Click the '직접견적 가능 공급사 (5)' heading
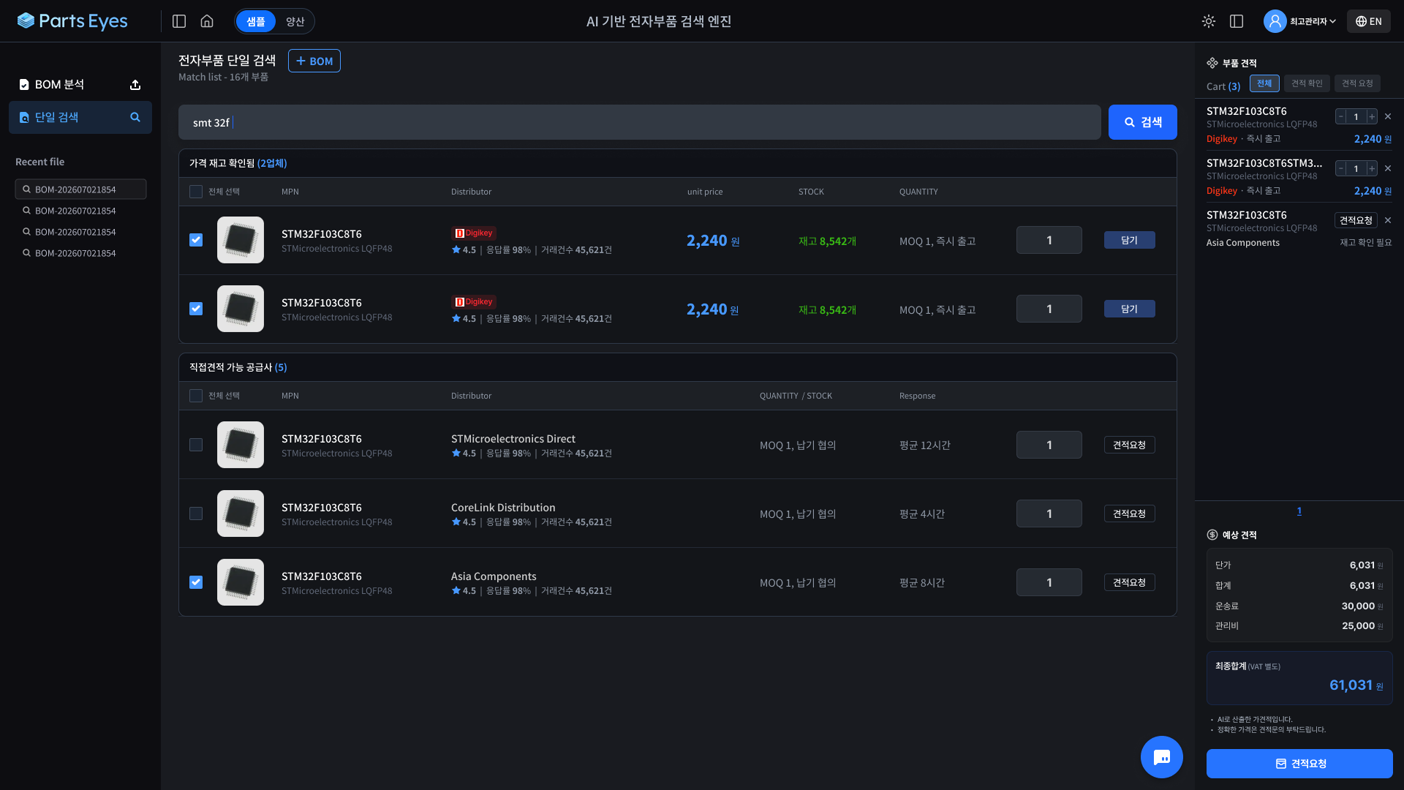Viewport: 1404px width, 790px height. click(x=238, y=367)
